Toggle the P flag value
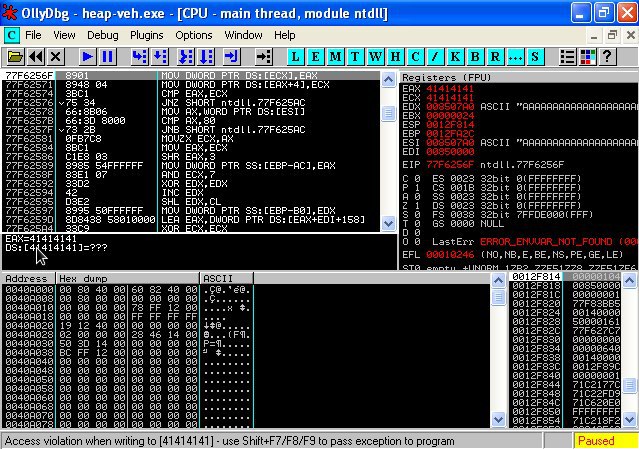The image size is (639, 449). tap(417, 187)
